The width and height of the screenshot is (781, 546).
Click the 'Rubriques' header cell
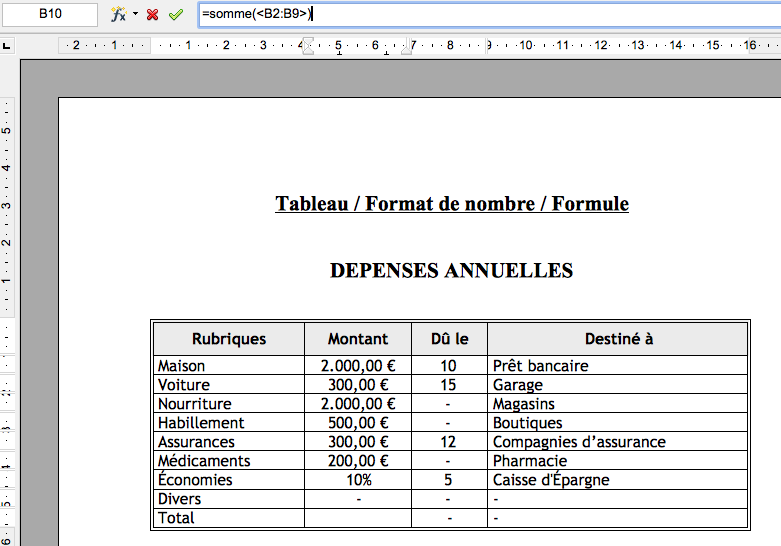tap(229, 339)
